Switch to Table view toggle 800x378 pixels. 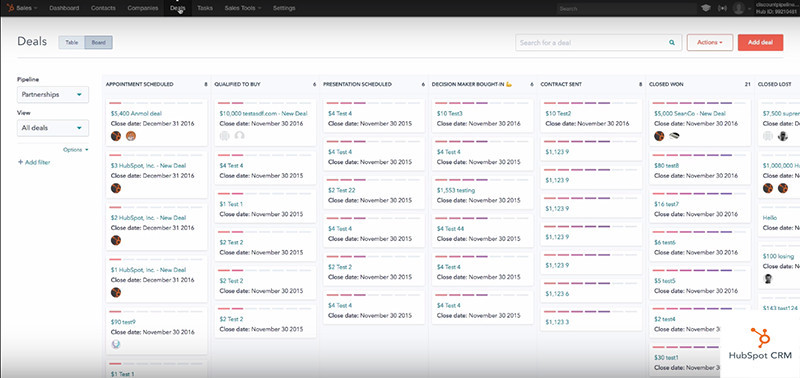click(x=71, y=43)
